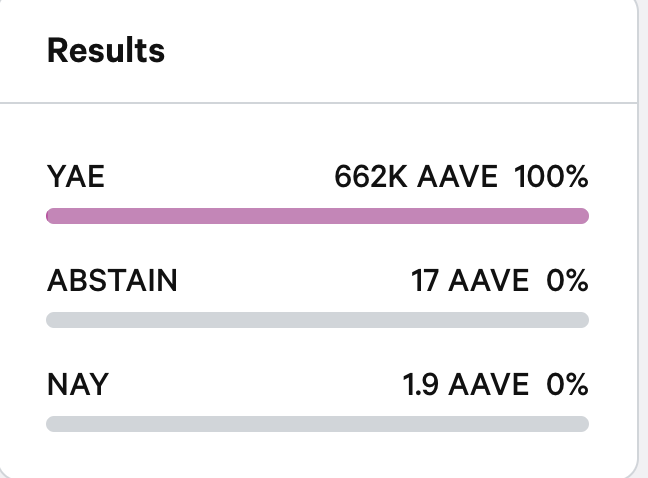Click the 1.9 figure for NAY
Viewport: 648px width, 478px height.
420,385
